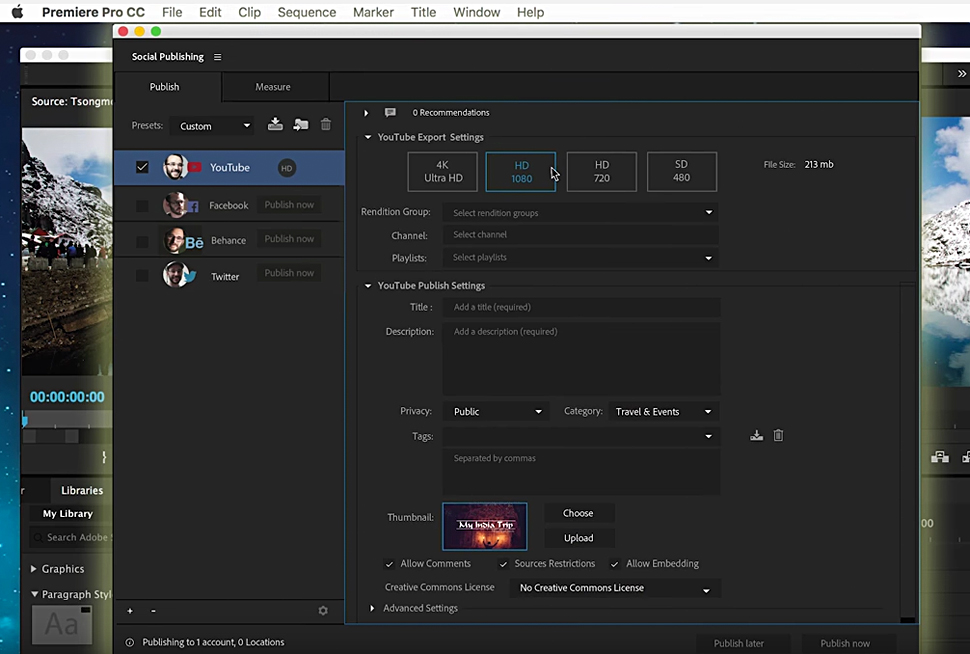Click the delete preset trash icon
The image size is (970, 654).
tap(325, 124)
